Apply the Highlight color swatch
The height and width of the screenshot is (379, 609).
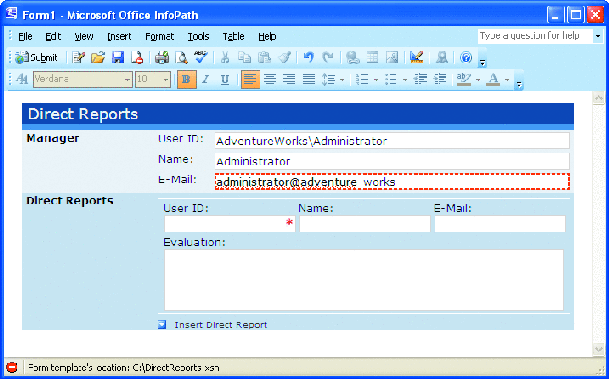pyautogui.click(x=464, y=79)
